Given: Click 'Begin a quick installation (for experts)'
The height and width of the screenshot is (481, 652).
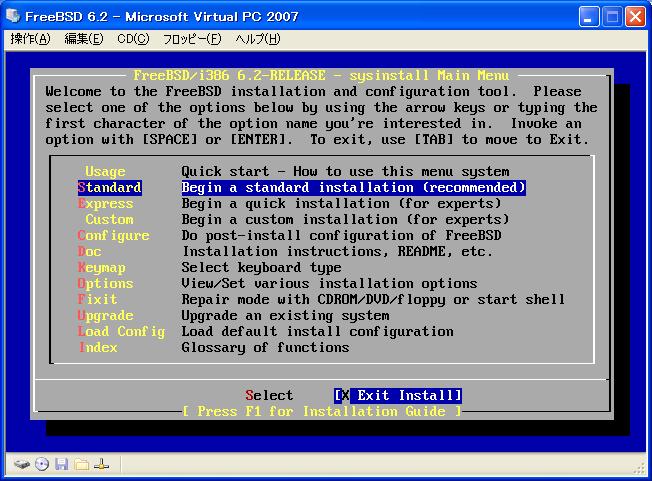Looking at the screenshot, I should click(x=341, y=203).
